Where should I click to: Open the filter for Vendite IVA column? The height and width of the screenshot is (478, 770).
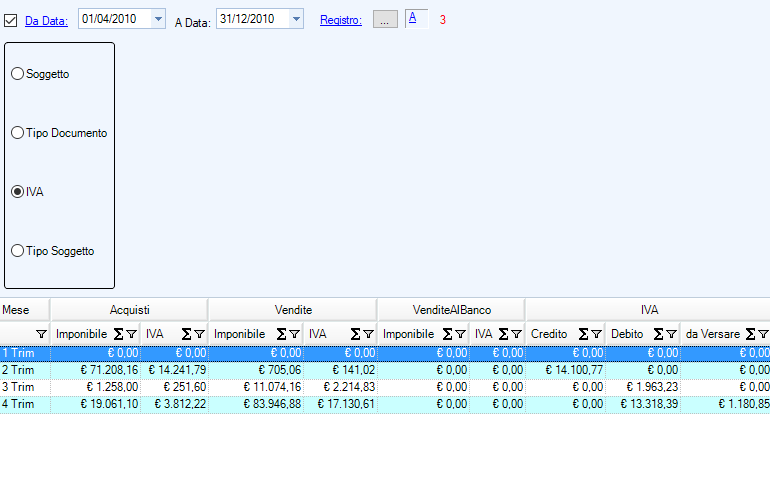click(x=367, y=334)
